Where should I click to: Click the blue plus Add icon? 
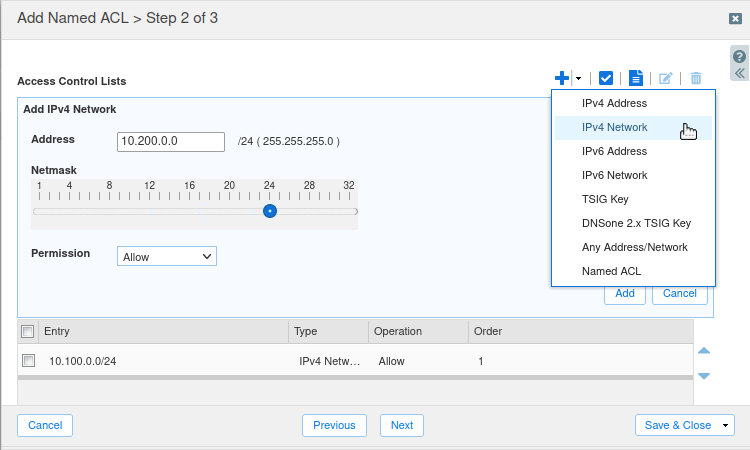[x=562, y=78]
